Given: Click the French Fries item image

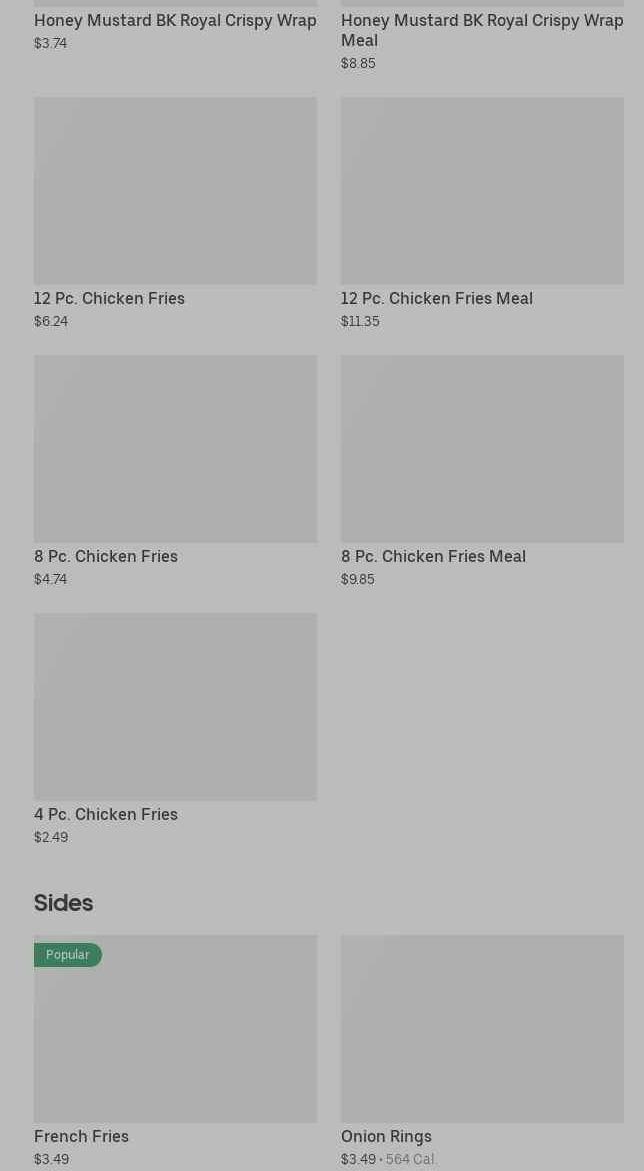Looking at the screenshot, I should click(175, 1040).
